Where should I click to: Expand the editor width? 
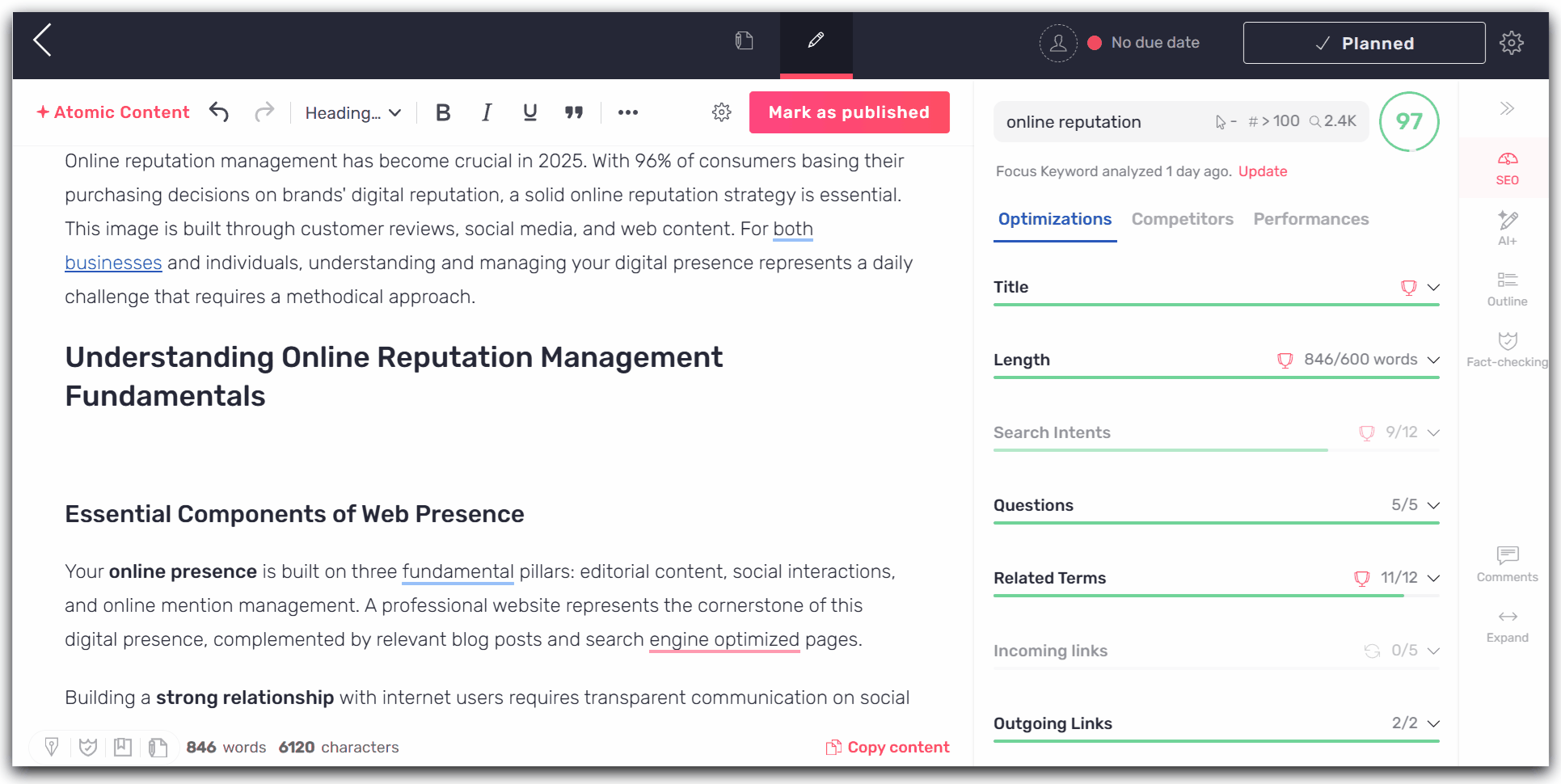(x=1507, y=626)
